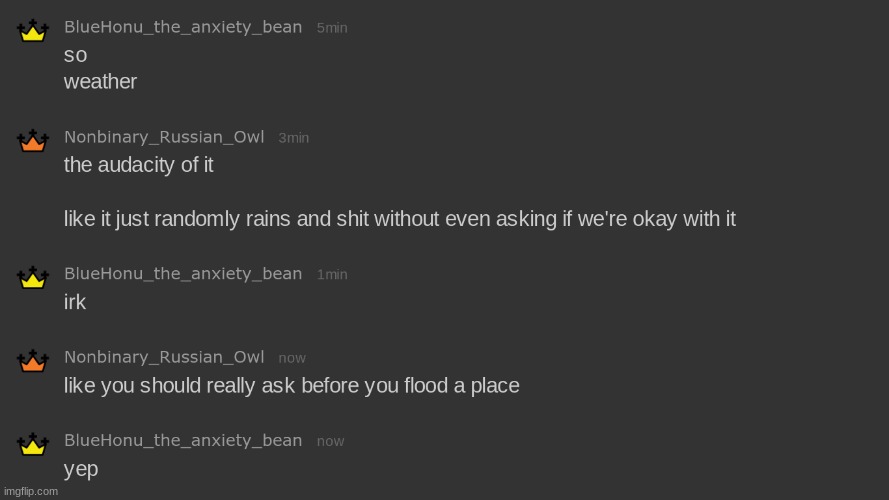Screen dimensions: 889x500
Task: Click the "now" timestamp on Nonbinary_Russian_Owl's latest message
Action: (x=292, y=358)
